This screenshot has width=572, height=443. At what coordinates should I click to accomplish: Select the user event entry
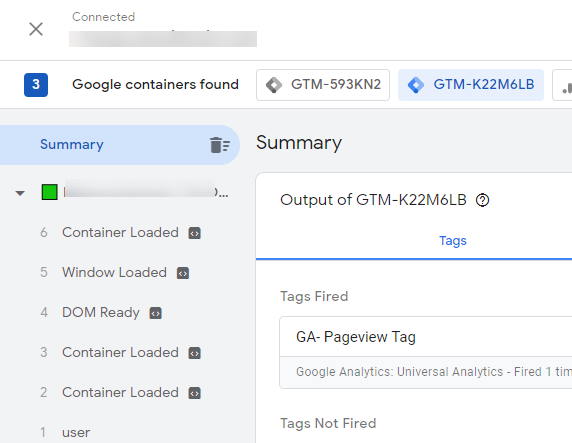[76, 433]
